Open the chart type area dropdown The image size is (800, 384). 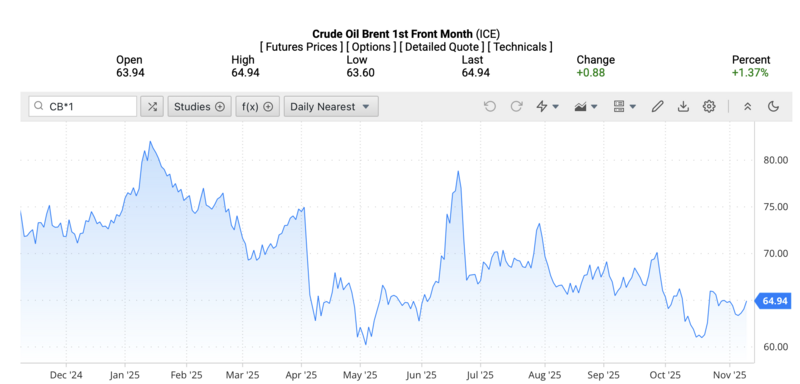click(x=586, y=107)
